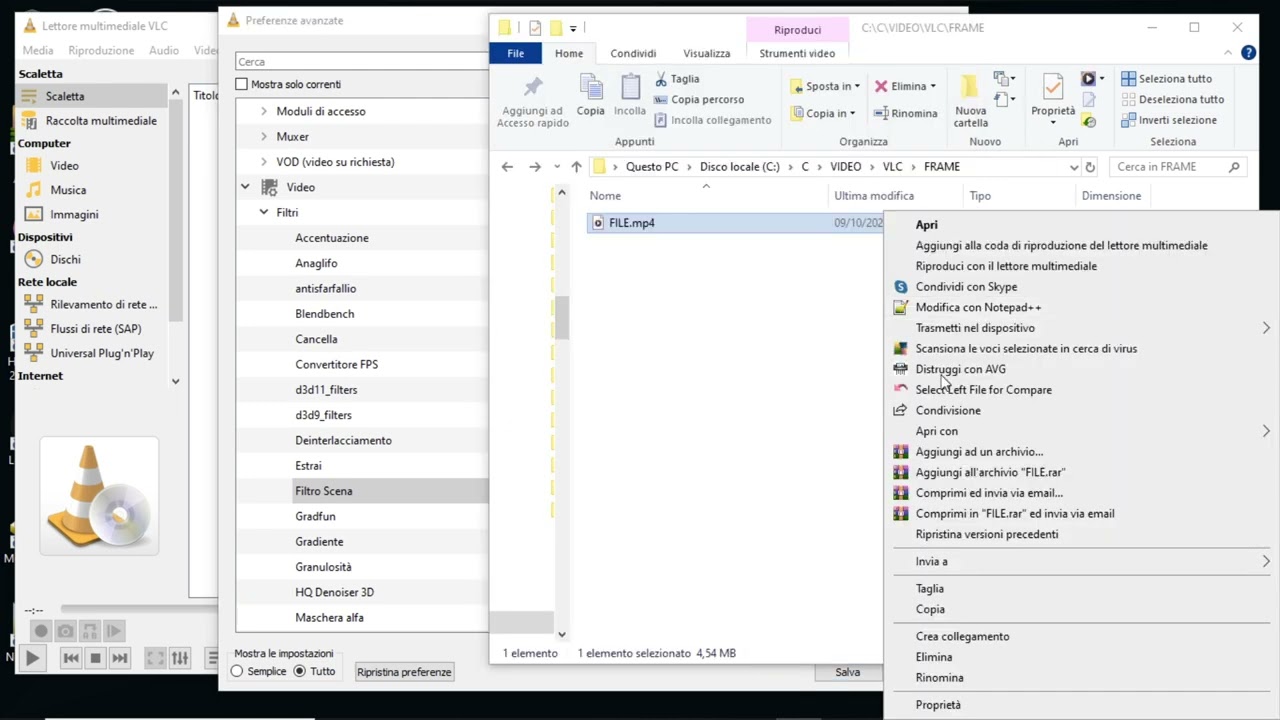Open Elimina dropdown in ribbon
This screenshot has width=1280, height=720.
906,86
